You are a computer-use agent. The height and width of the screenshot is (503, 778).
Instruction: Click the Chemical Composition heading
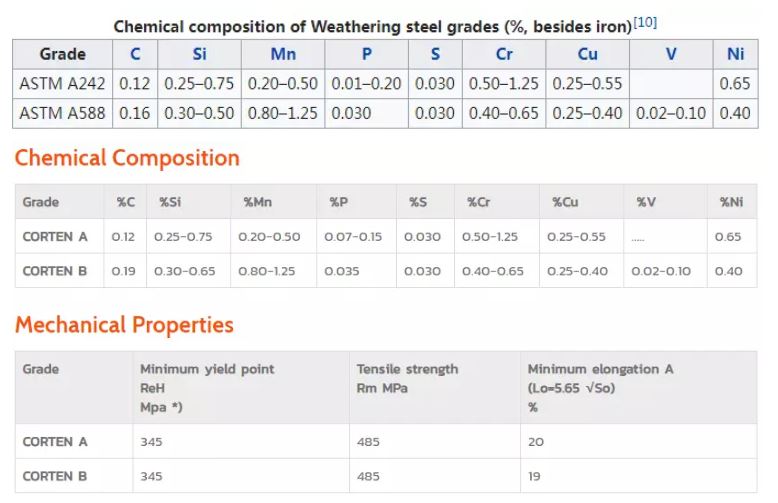[x=127, y=158]
